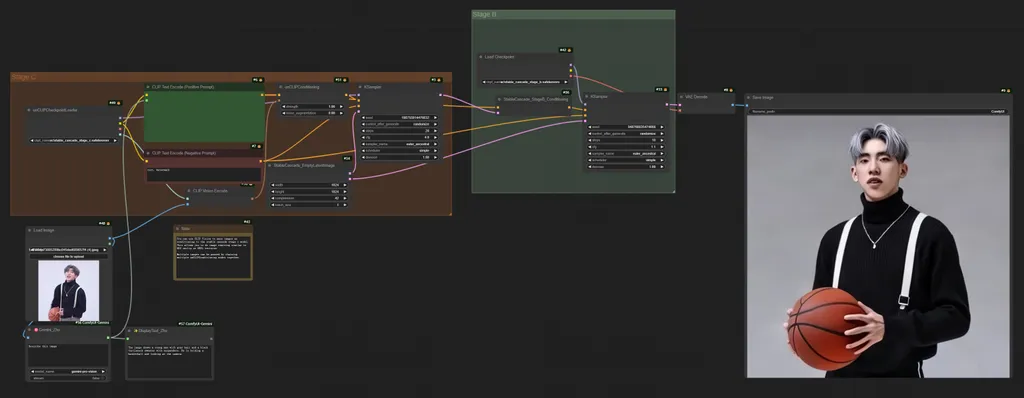Click choose file to upload button
This screenshot has height=398, width=1024.
pyautogui.click(x=69, y=256)
